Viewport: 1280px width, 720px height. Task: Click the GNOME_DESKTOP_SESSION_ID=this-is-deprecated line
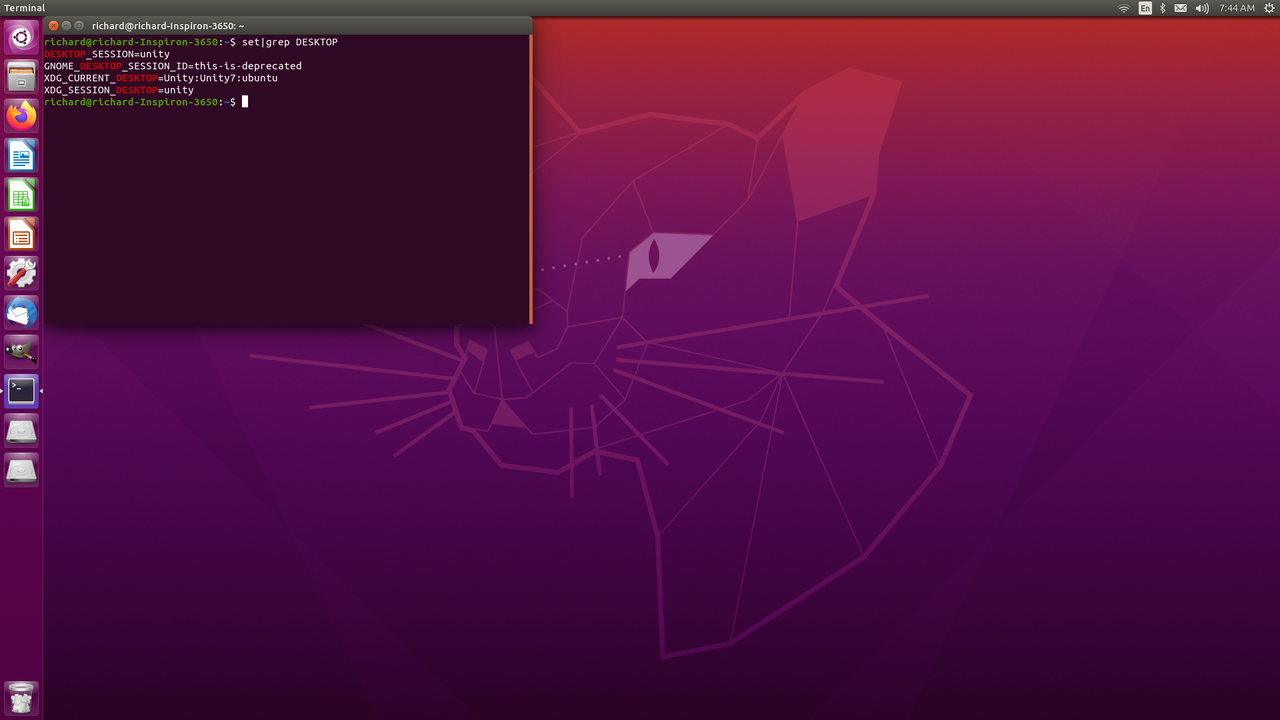pyautogui.click(x=173, y=66)
